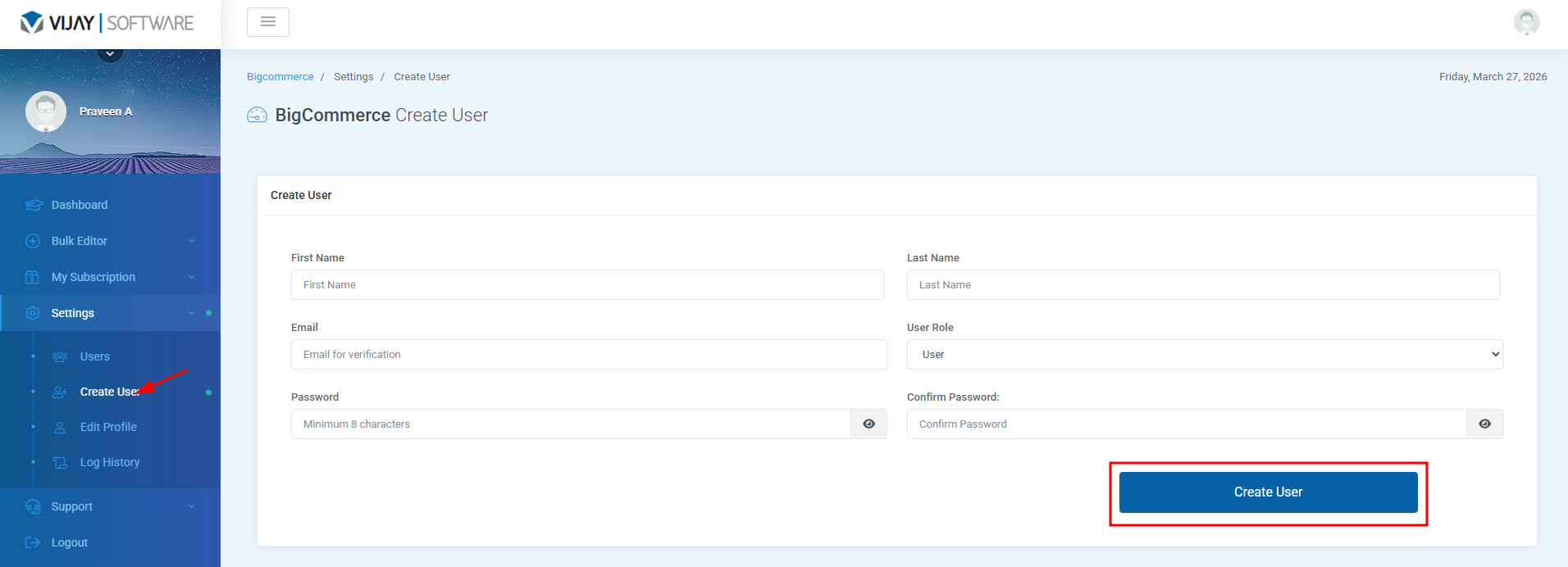
Task: Click the Edit Profile person icon
Action: coord(60,427)
